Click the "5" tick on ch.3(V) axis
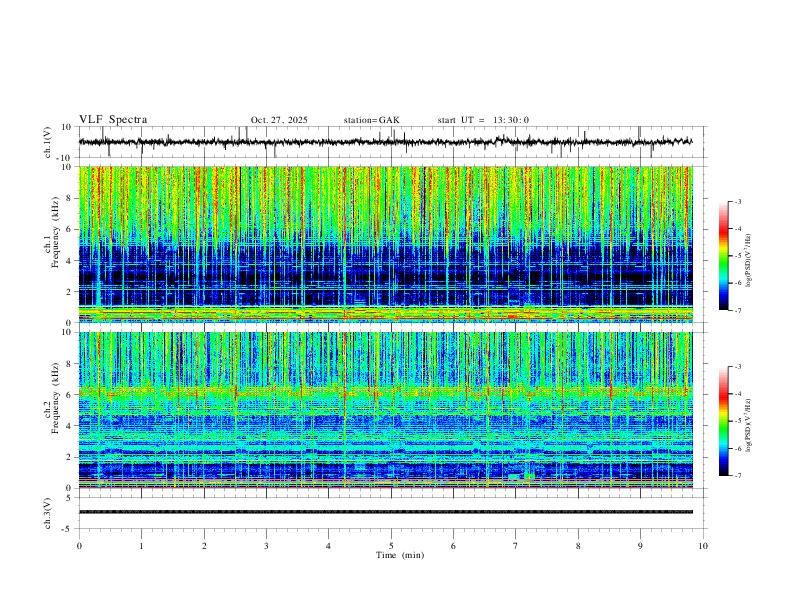Screen dimensions: 792x612 tap(70, 498)
